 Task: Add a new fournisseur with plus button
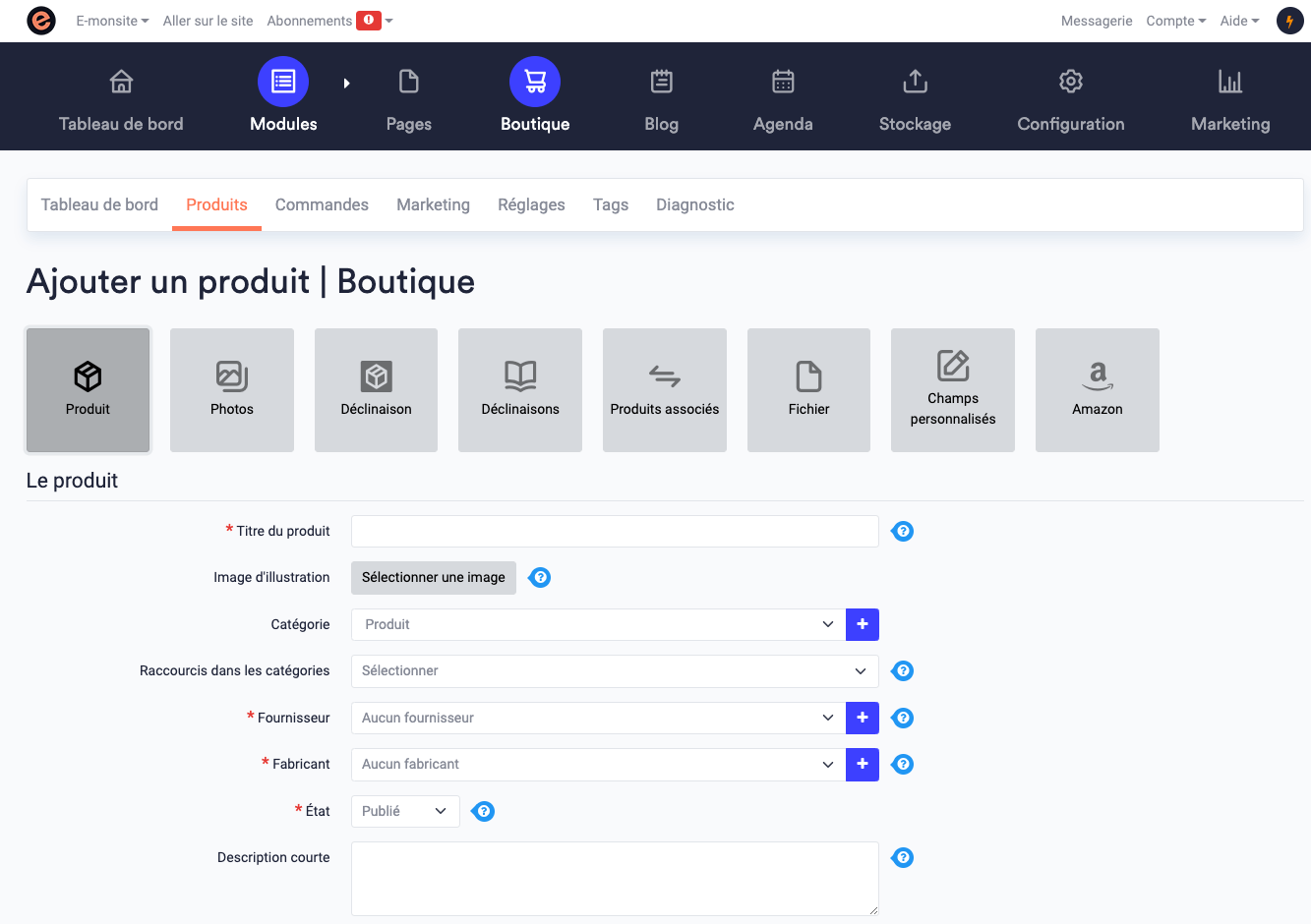point(863,718)
